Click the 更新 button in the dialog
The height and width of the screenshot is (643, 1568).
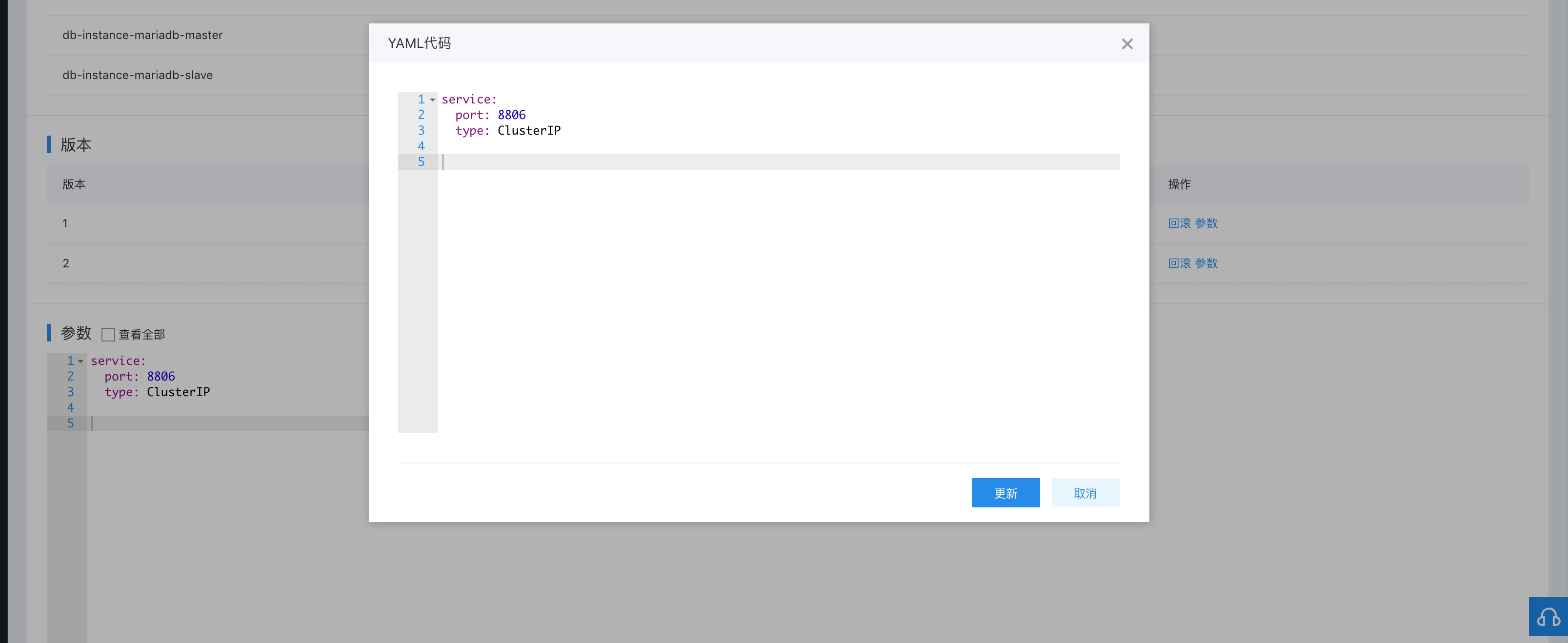coord(1005,493)
